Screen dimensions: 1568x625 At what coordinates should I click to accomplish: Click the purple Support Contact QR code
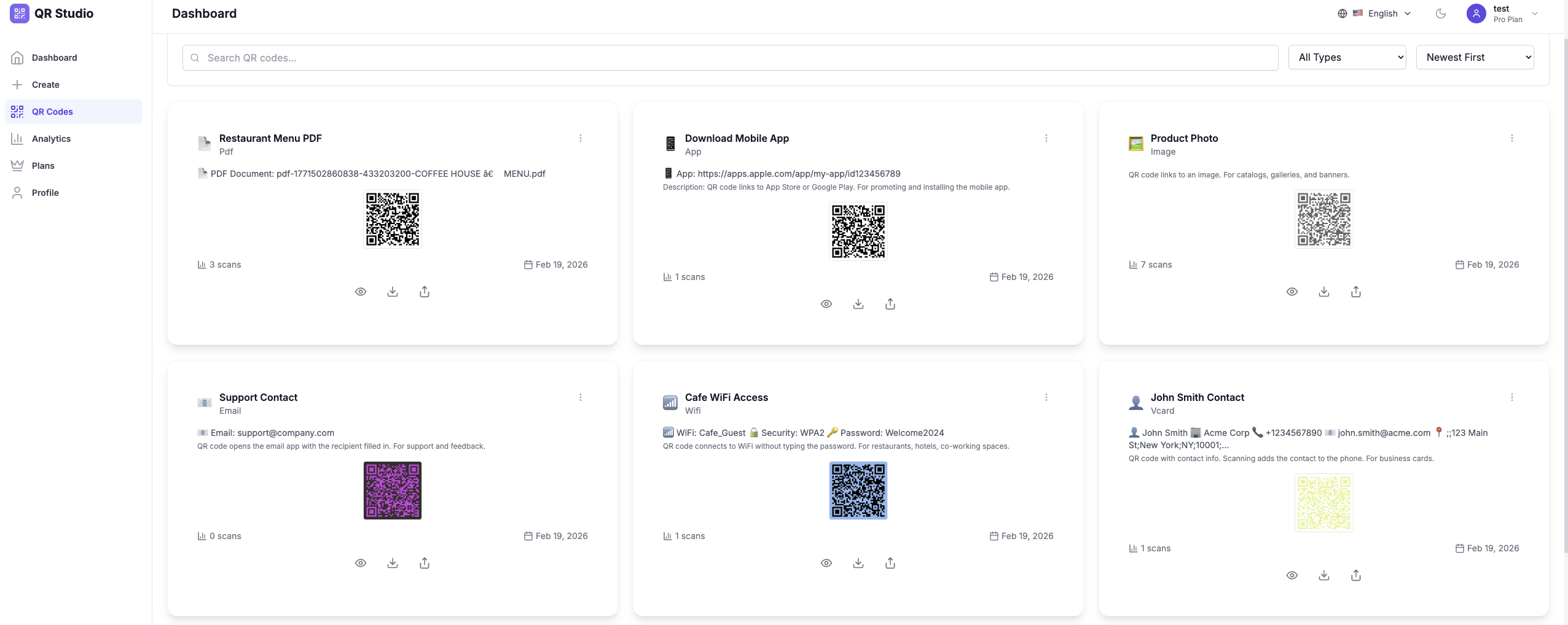click(x=393, y=491)
